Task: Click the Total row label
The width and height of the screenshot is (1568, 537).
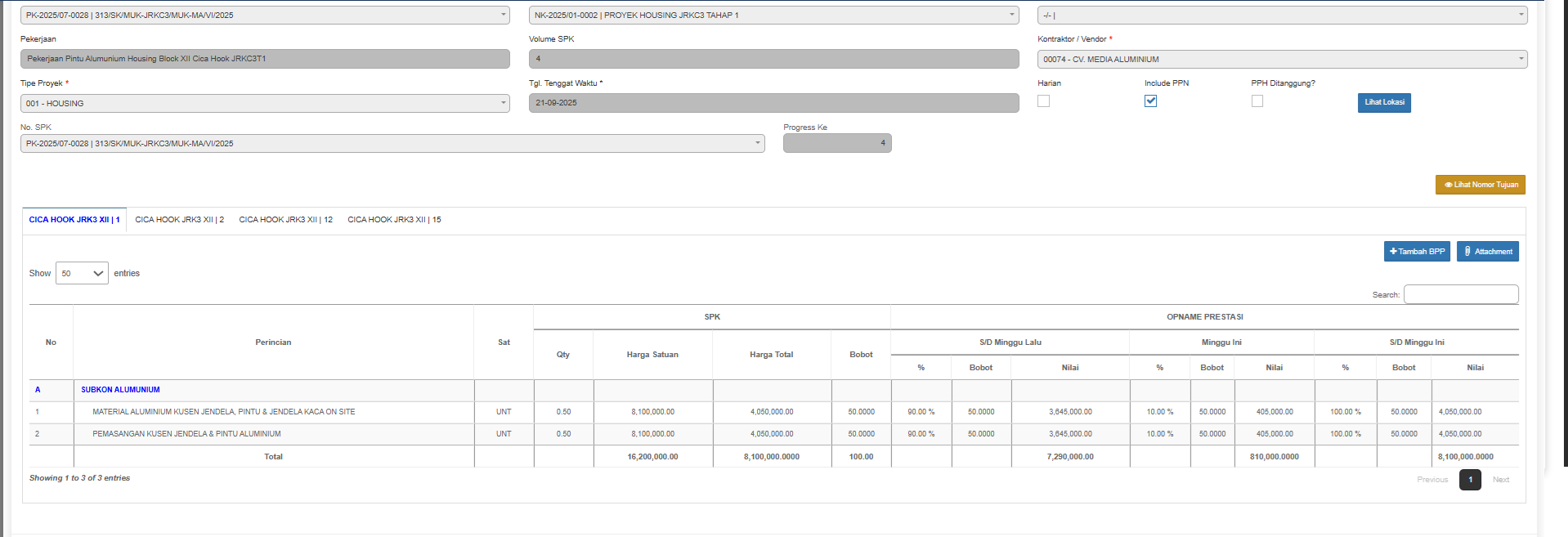Action: (273, 457)
